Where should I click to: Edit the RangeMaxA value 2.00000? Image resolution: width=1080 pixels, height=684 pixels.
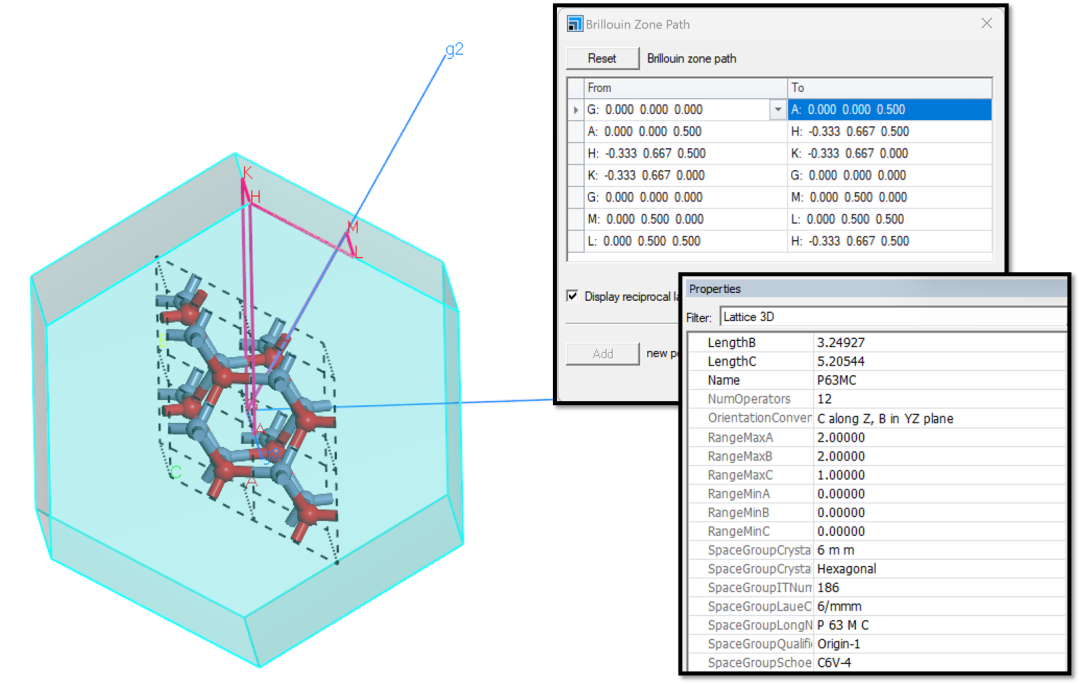coord(939,437)
